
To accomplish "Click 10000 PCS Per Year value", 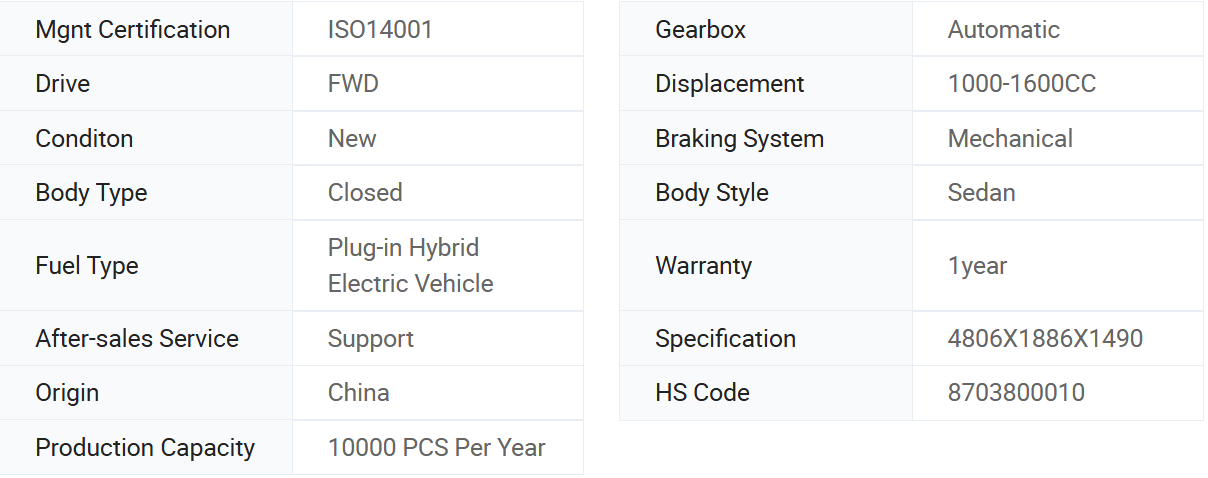I will (x=437, y=447).
